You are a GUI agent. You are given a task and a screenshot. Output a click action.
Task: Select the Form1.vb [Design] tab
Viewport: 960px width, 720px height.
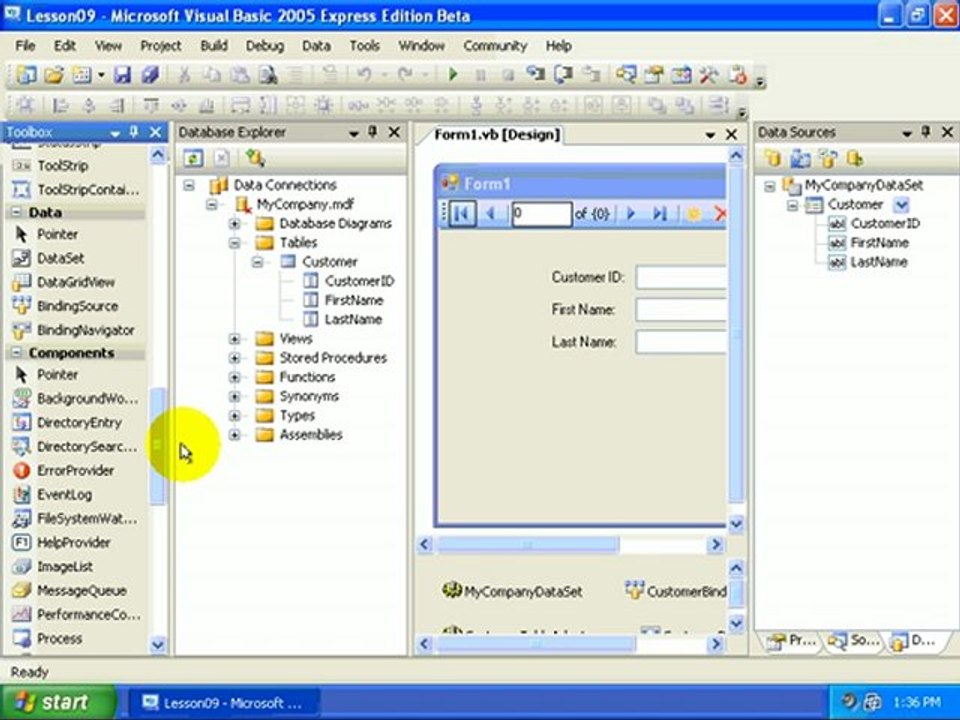pyautogui.click(x=497, y=135)
